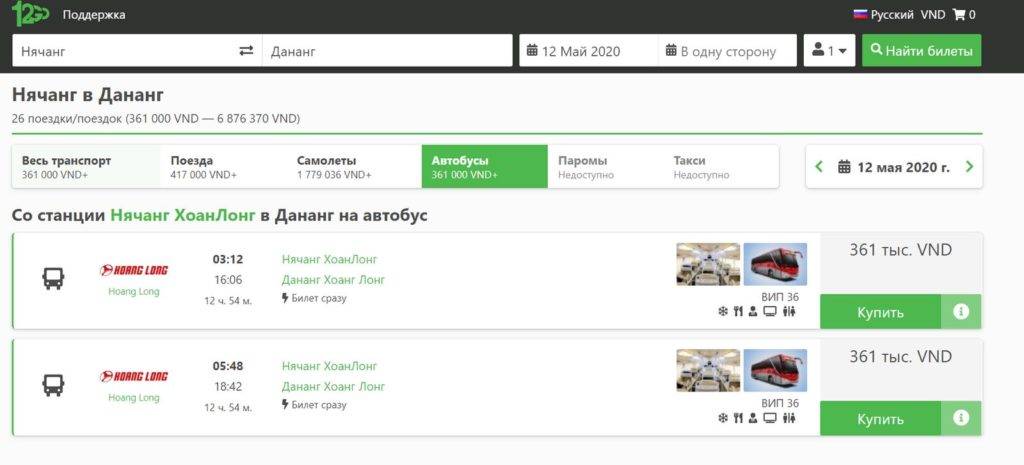Go to previous date with left chevron
1024x465 pixels.
click(820, 167)
